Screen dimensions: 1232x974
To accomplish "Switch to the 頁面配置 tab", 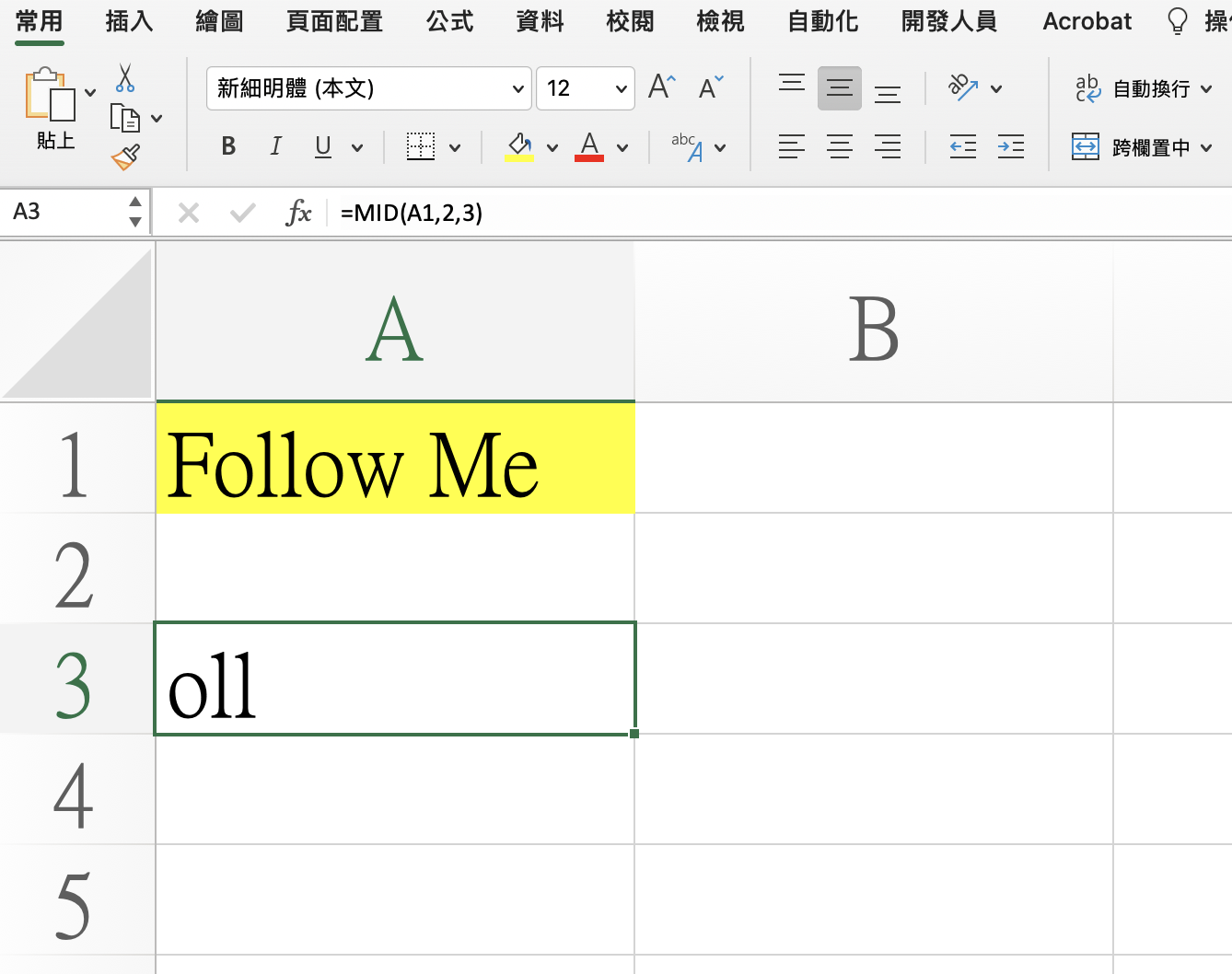I will 334,21.
